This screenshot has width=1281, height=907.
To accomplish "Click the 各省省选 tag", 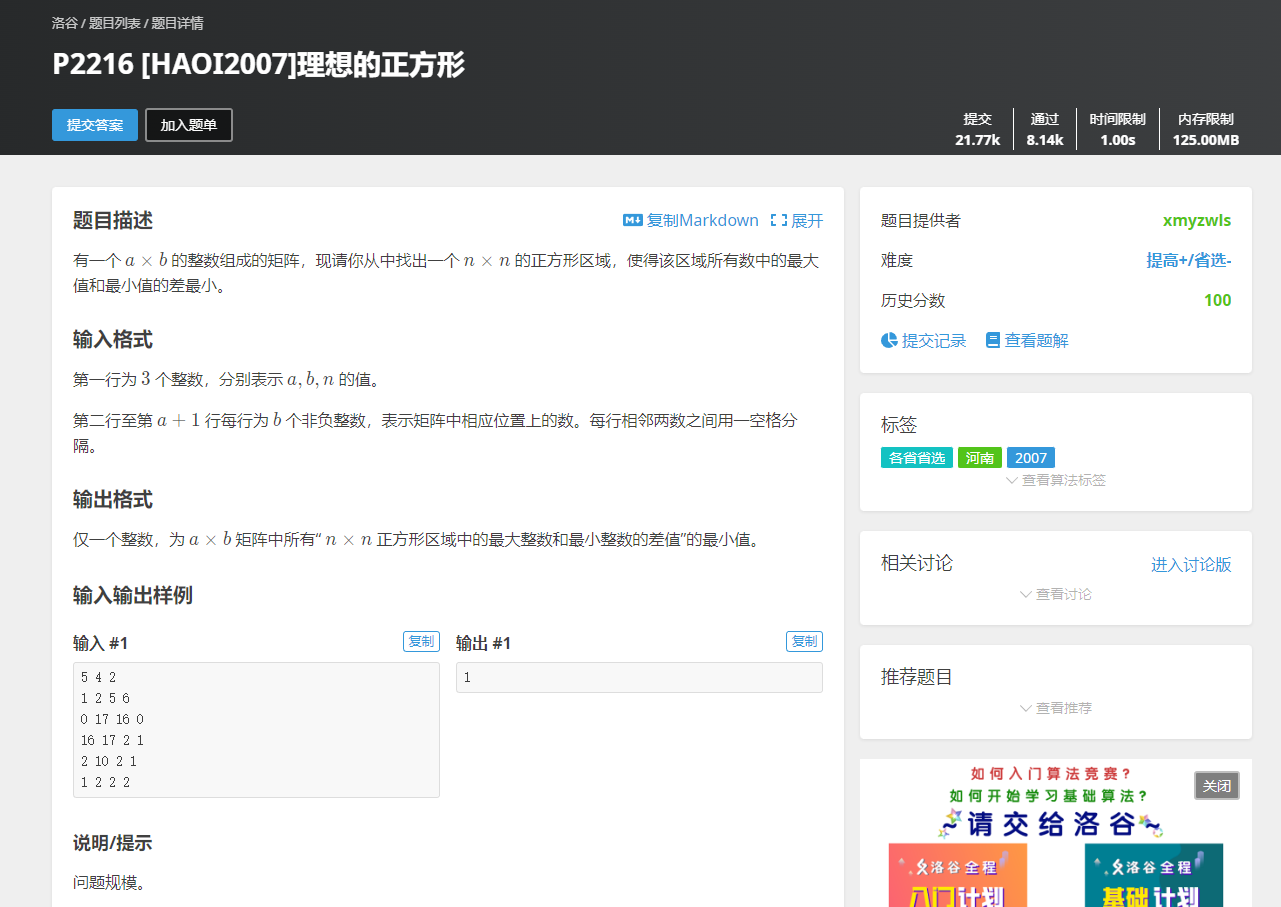I will click(917, 458).
